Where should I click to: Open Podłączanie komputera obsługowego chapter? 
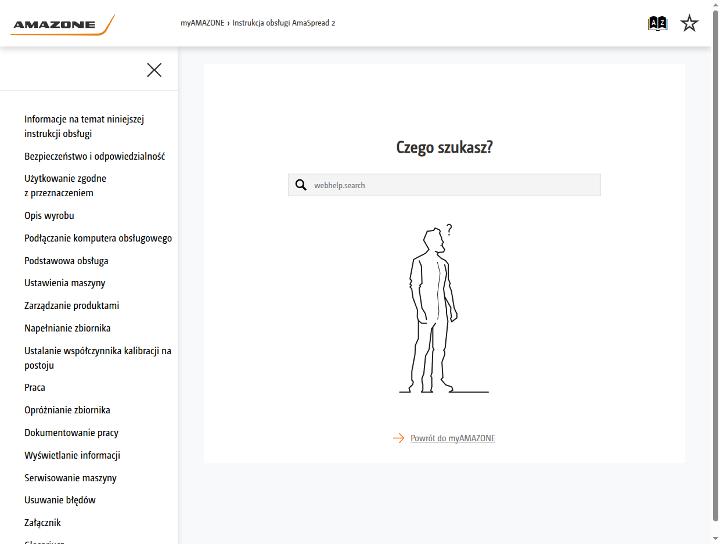98,238
